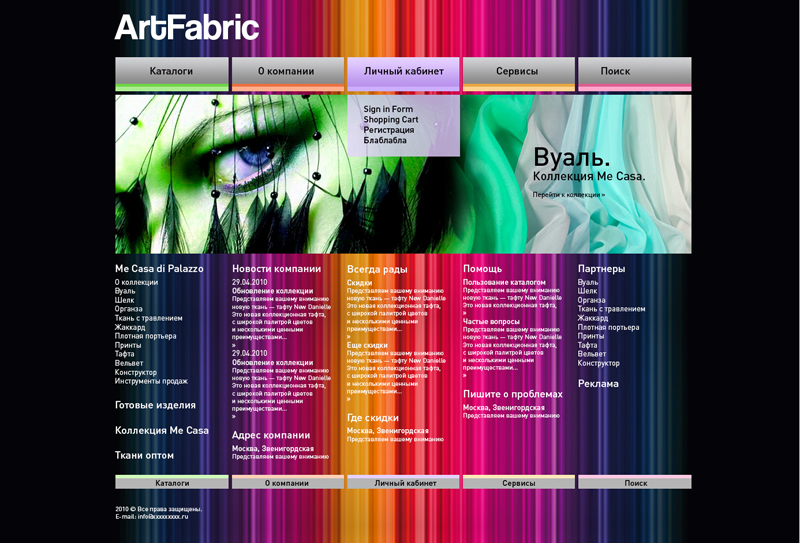Viewport: 800px width, 543px height.
Task: Open Принты in left column
Action: (x=128, y=345)
